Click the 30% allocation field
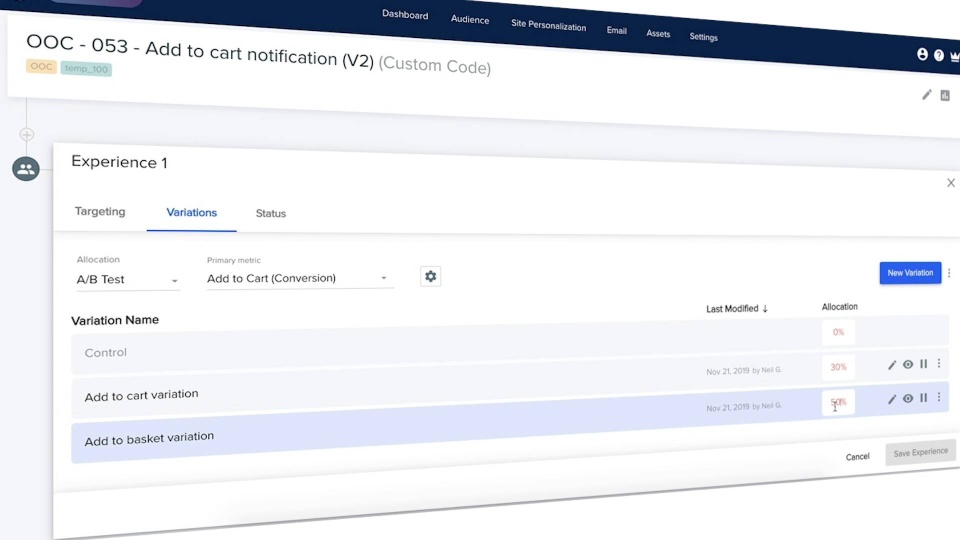The image size is (960, 540). (838, 367)
